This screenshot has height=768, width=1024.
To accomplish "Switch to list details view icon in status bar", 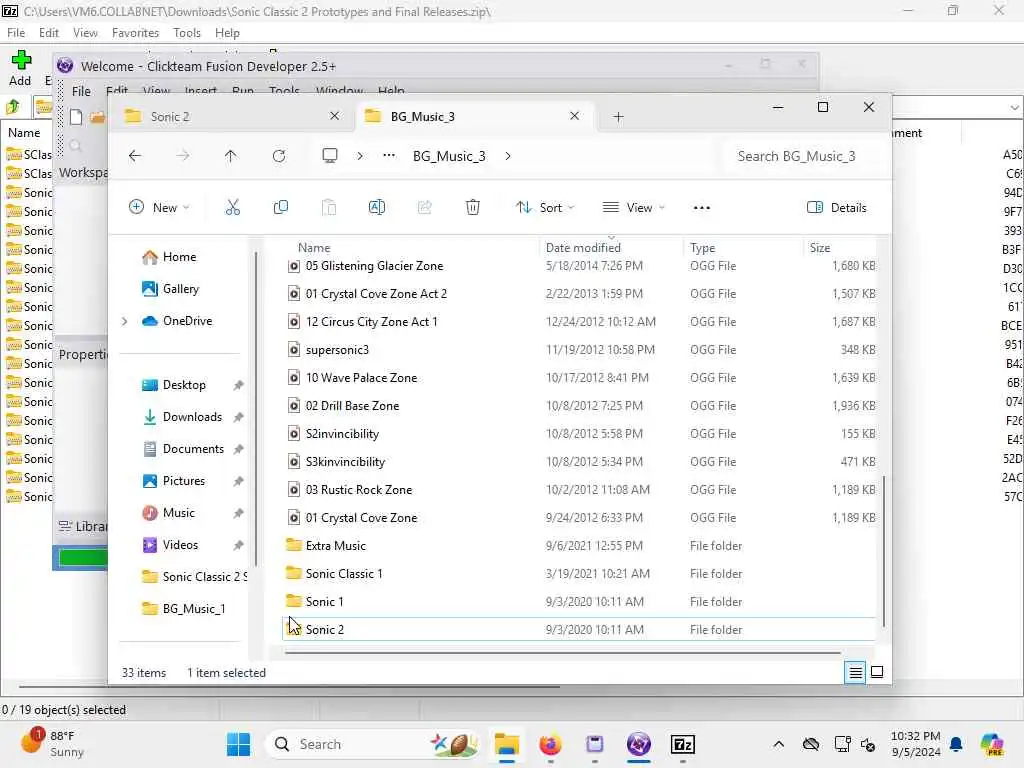I will (856, 672).
